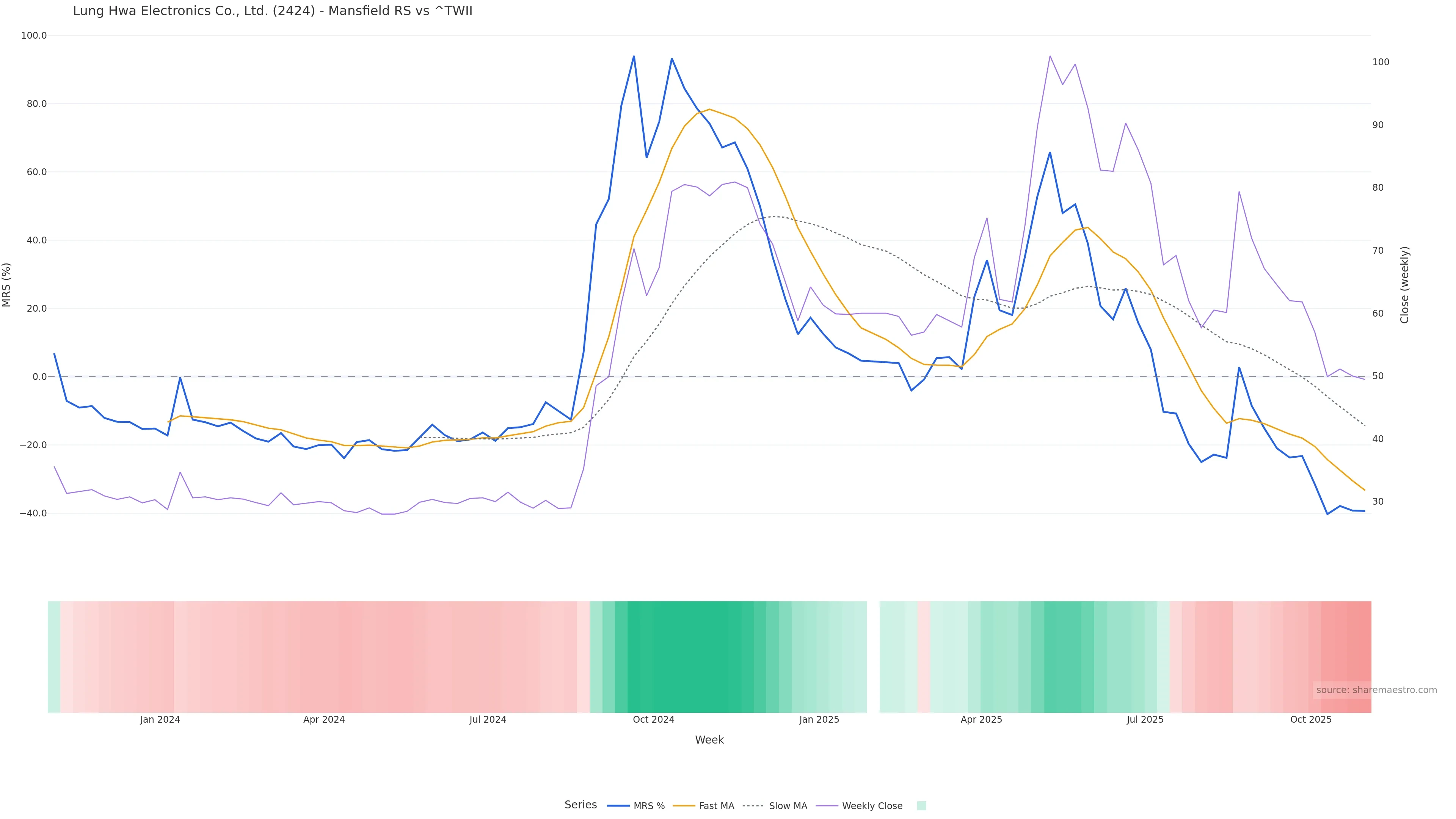
Task: Select the Apr 2025 x-axis tick label
Action: coord(981,720)
